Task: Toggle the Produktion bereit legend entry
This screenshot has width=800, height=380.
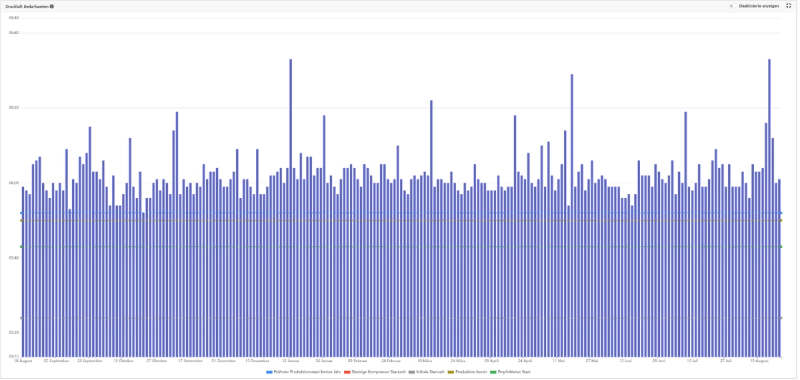Action: coord(467,372)
